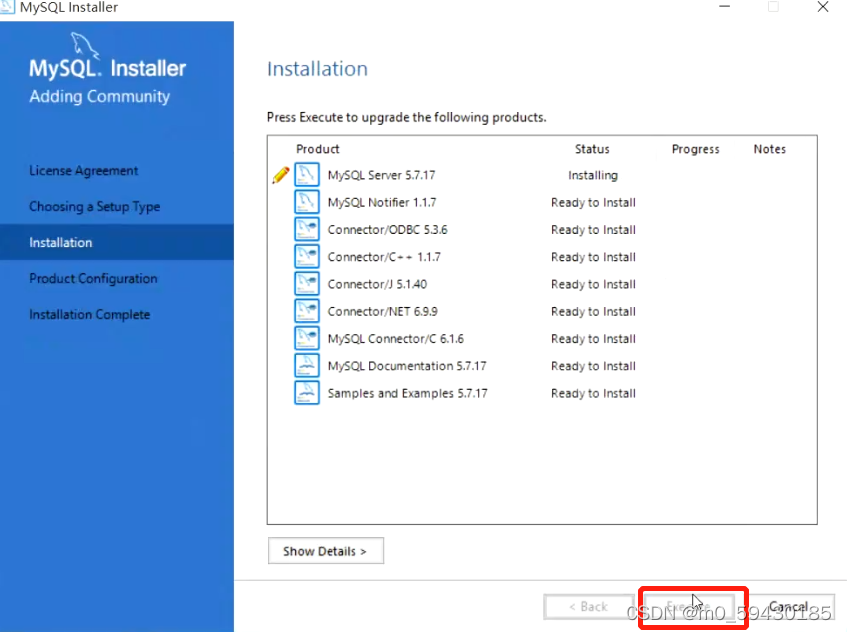Click the 'Installing' status of MySQL Server

(x=593, y=175)
